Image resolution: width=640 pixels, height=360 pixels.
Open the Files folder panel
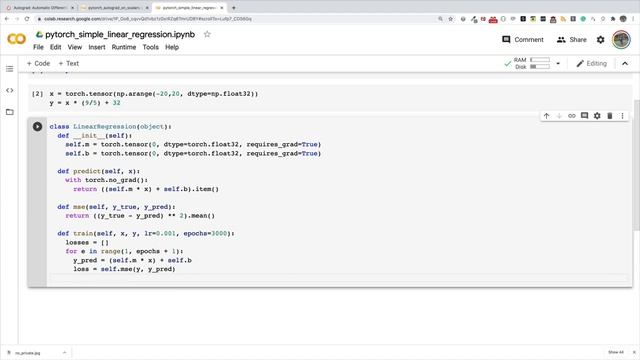click(10, 112)
